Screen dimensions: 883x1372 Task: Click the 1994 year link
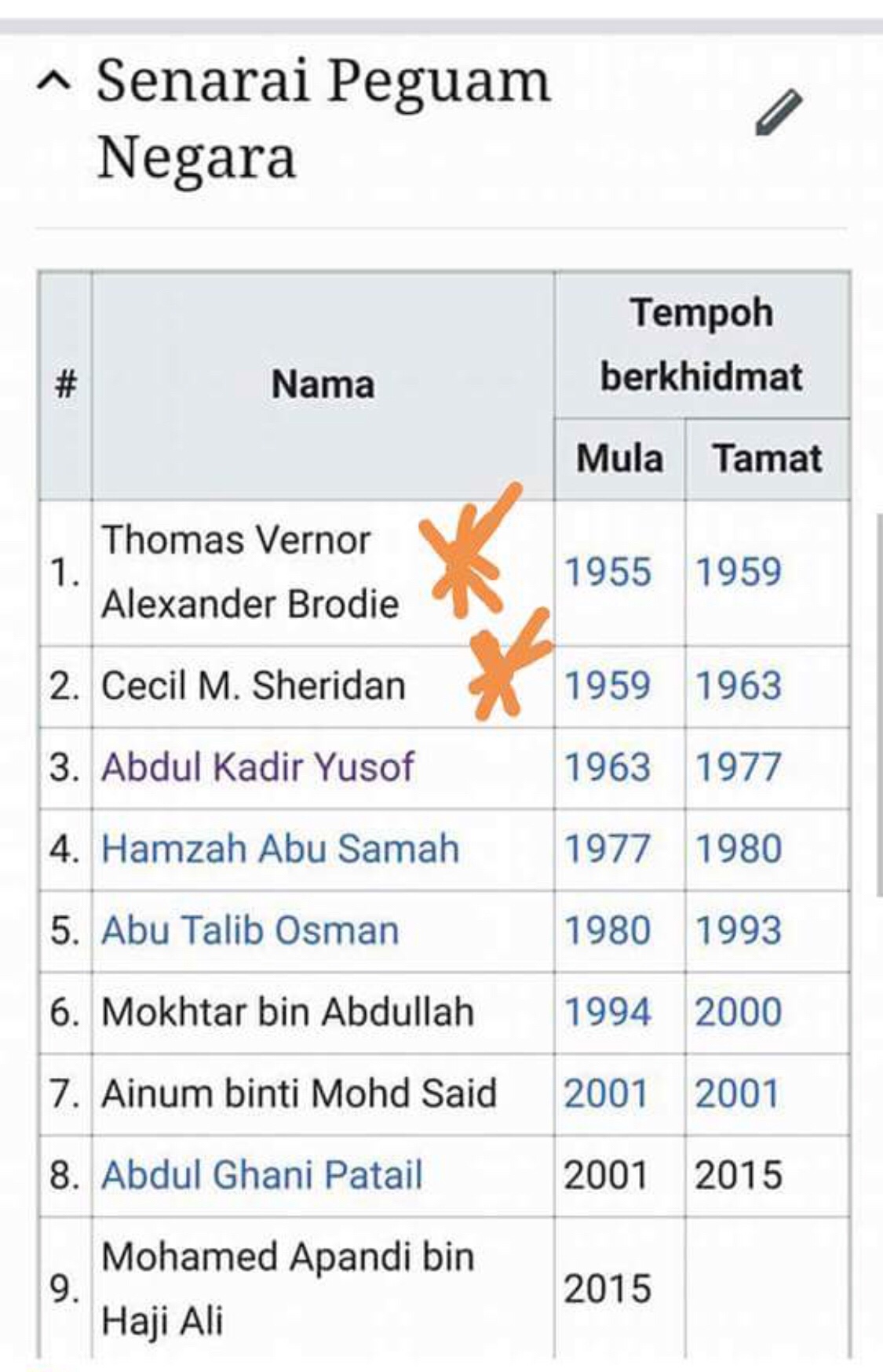pos(608,1012)
